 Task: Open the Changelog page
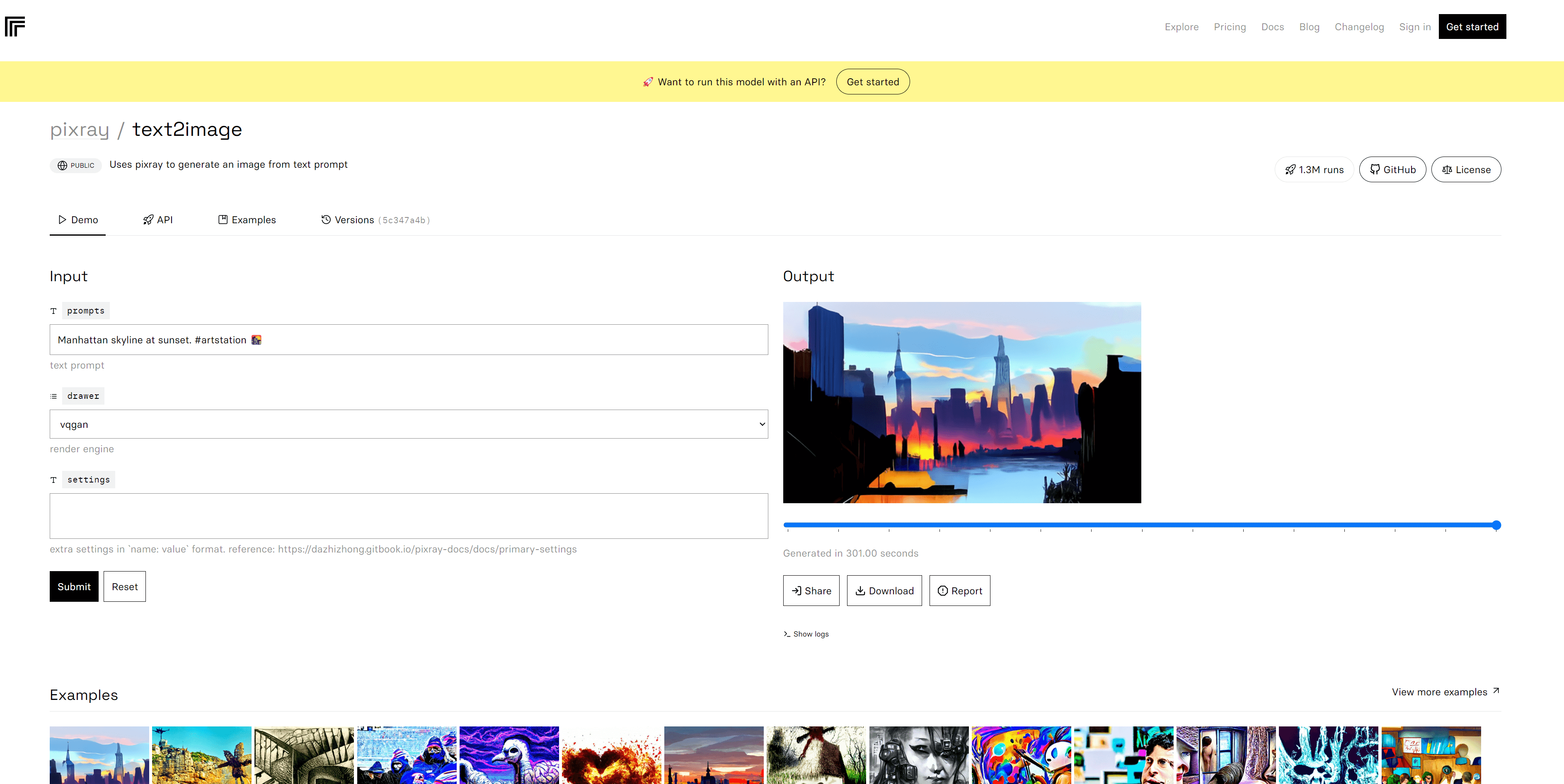[1359, 27]
